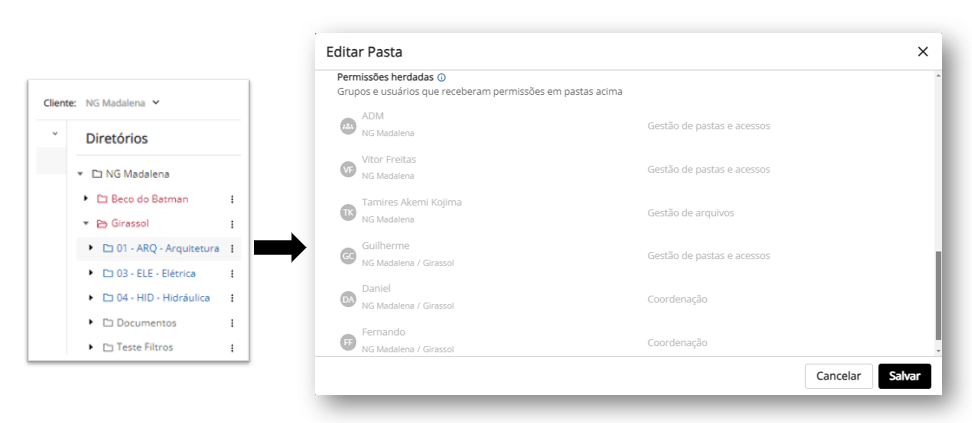Click the ADM group avatar icon

pyautogui.click(x=348, y=126)
